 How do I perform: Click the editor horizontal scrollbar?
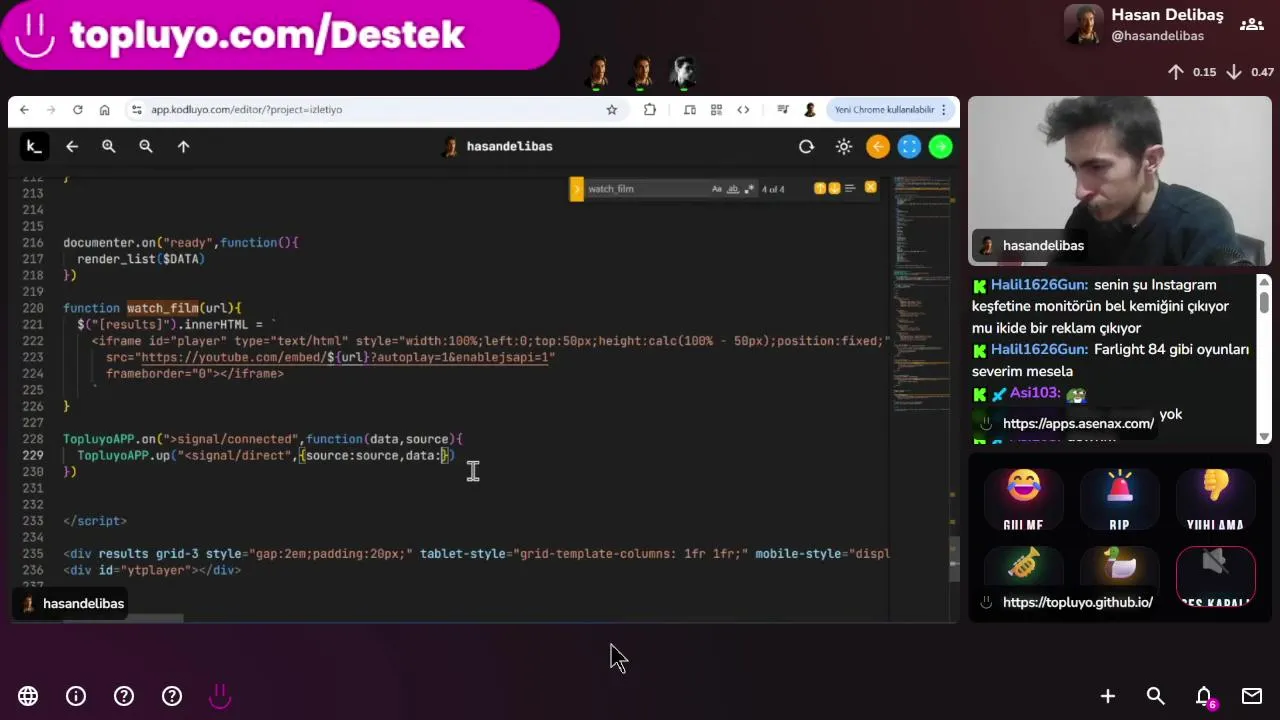pos(123,618)
